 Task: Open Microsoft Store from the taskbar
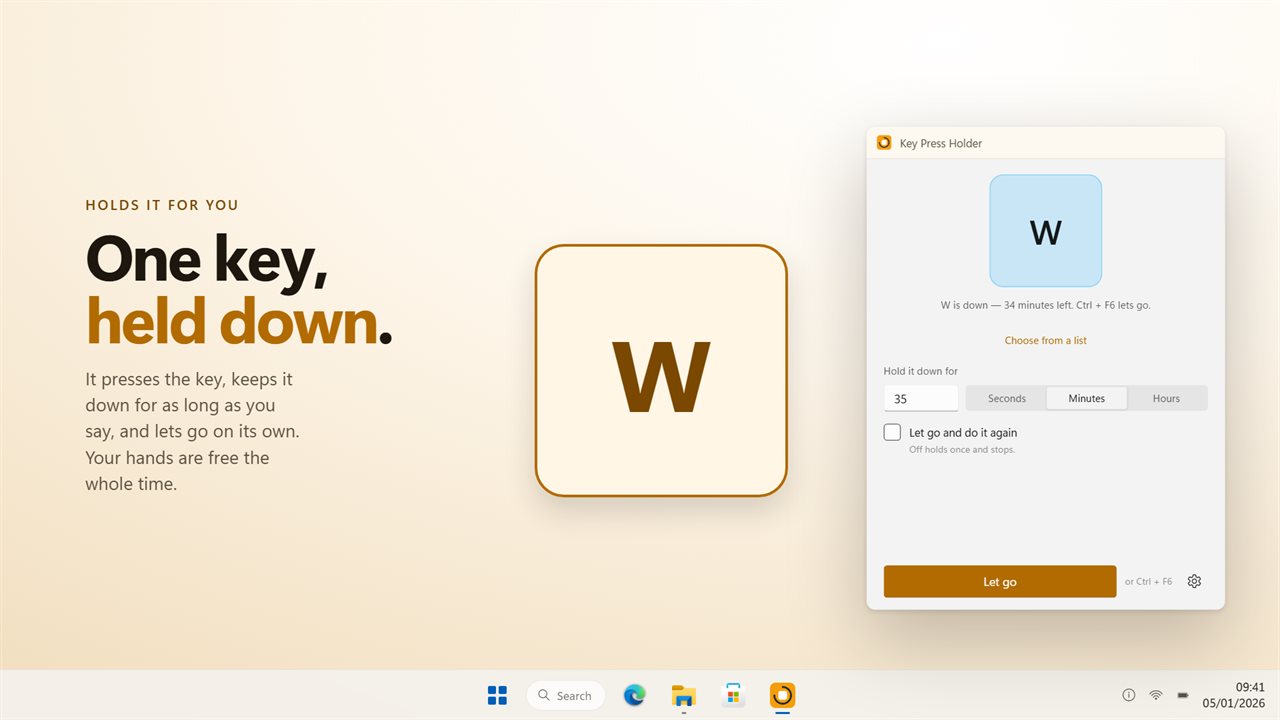pyautogui.click(x=733, y=695)
